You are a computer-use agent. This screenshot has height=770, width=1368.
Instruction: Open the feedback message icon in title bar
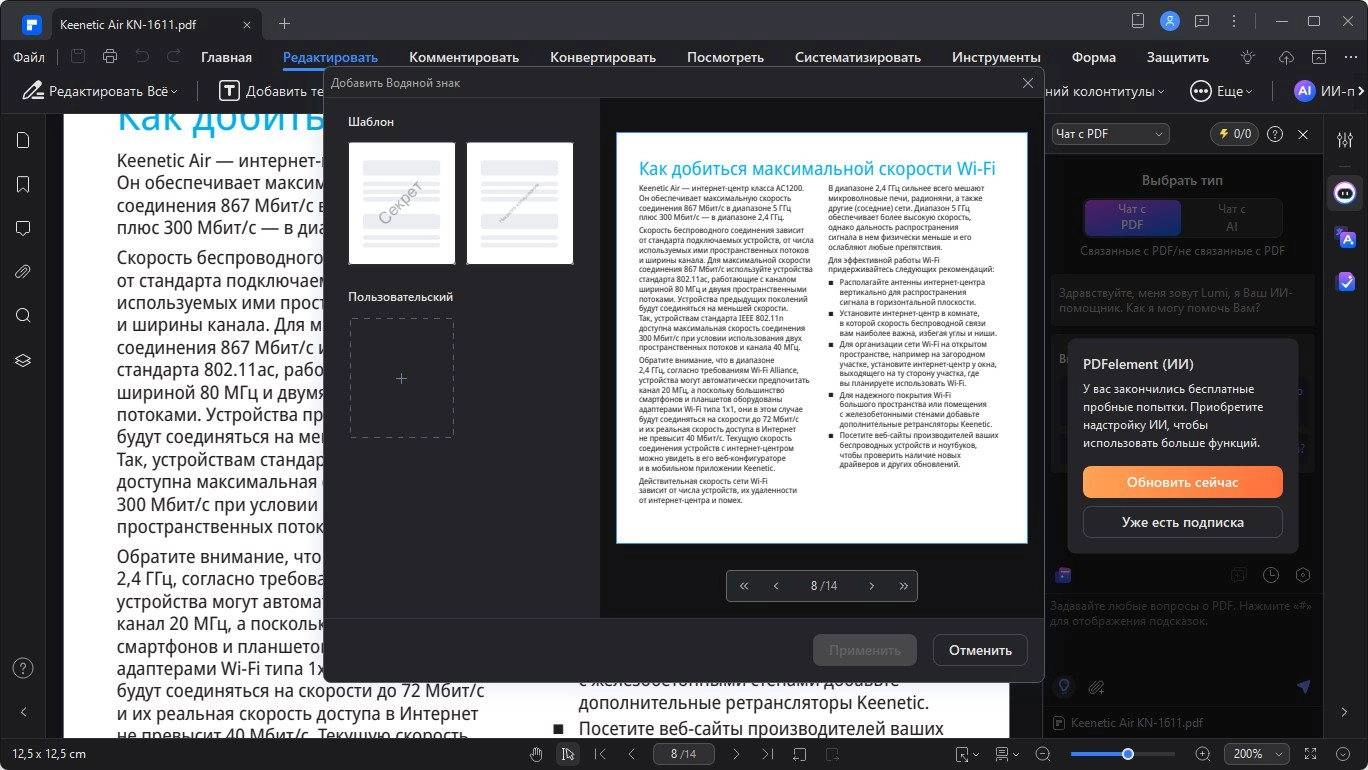click(1202, 21)
